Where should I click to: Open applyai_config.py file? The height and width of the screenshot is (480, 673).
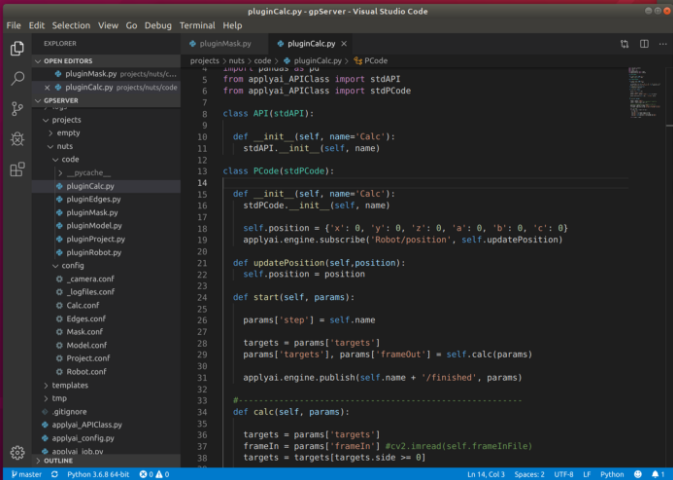coord(106,438)
